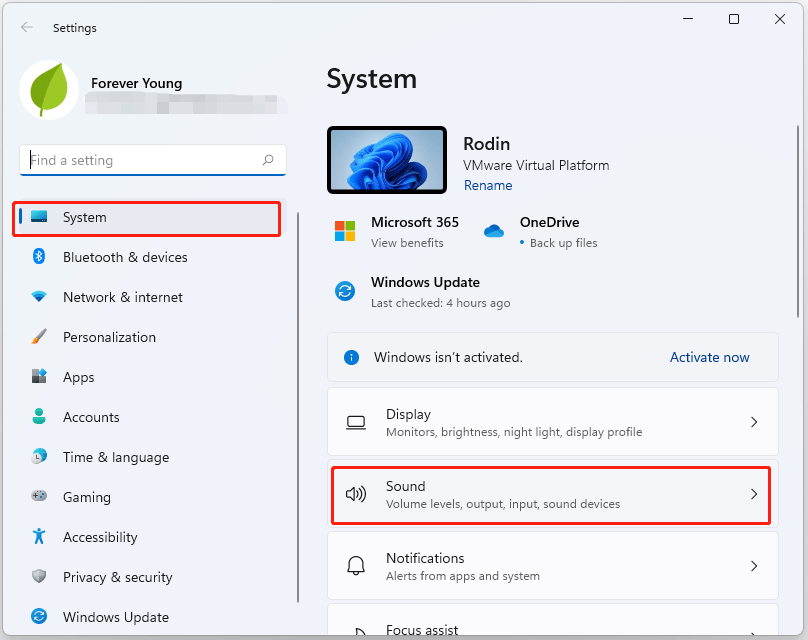Select the Privacy & security shield icon

coord(39,577)
